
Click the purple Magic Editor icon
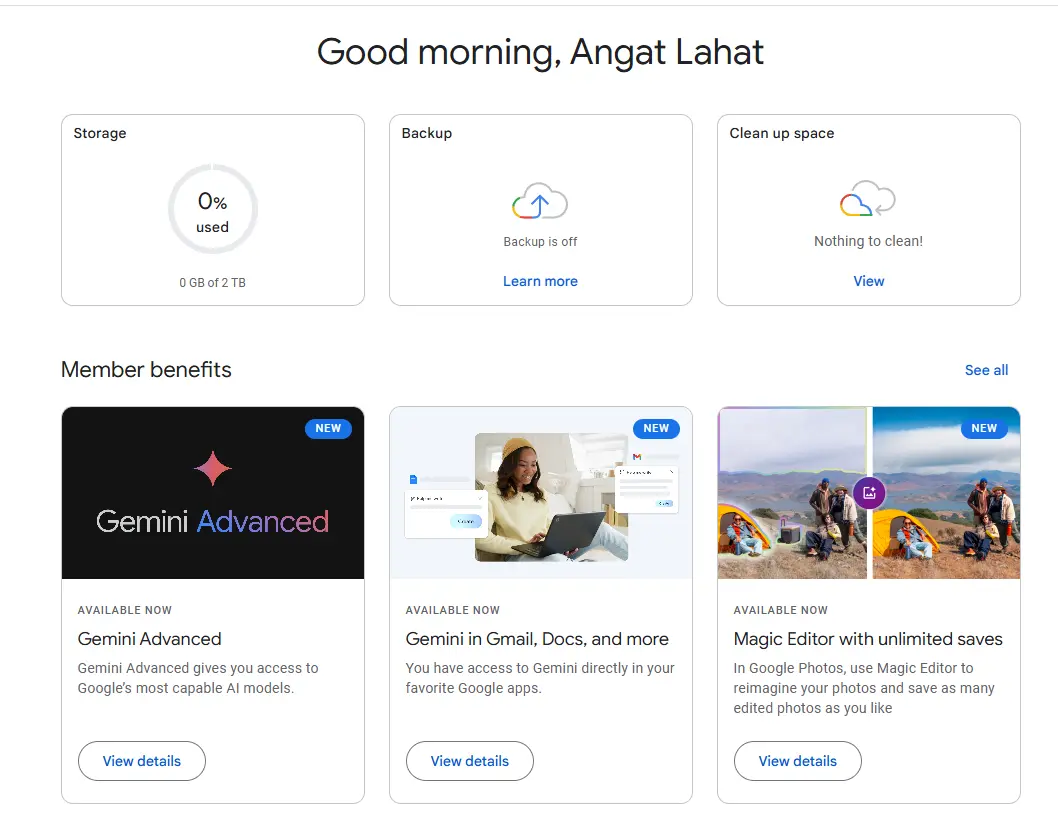[x=869, y=493]
